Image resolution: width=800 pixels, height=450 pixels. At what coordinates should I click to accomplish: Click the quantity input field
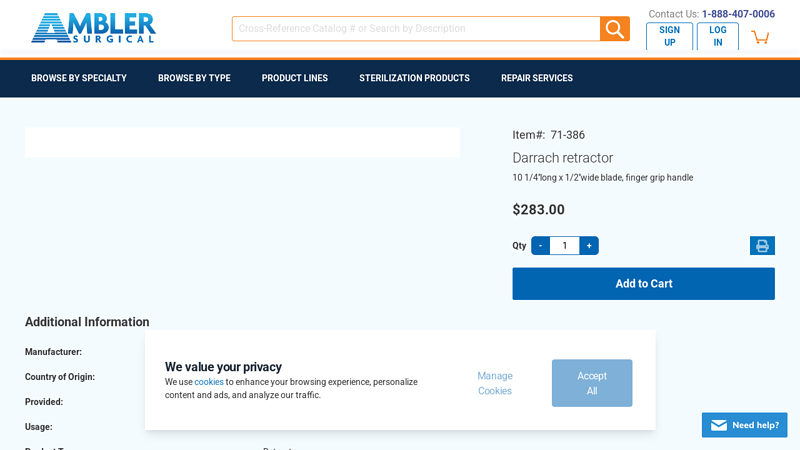click(564, 246)
